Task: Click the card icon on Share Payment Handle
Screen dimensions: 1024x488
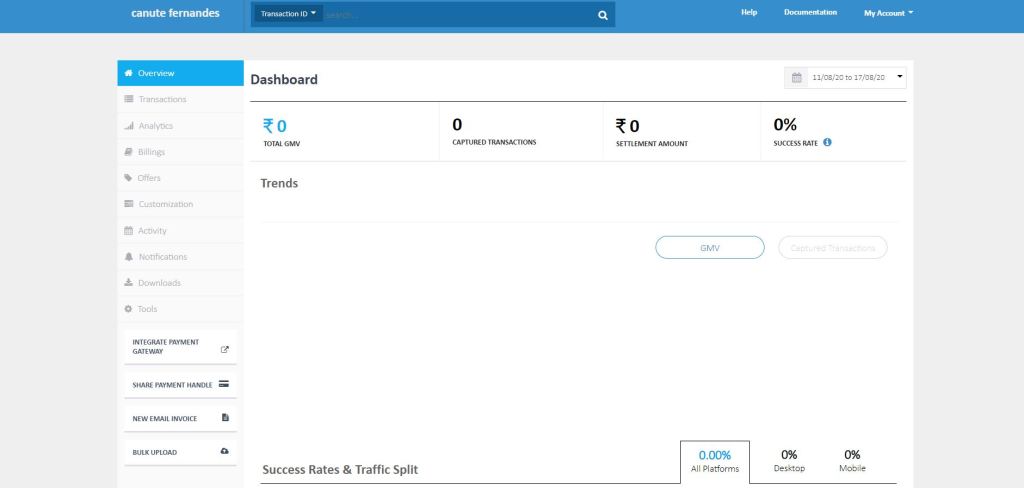Action: point(224,383)
